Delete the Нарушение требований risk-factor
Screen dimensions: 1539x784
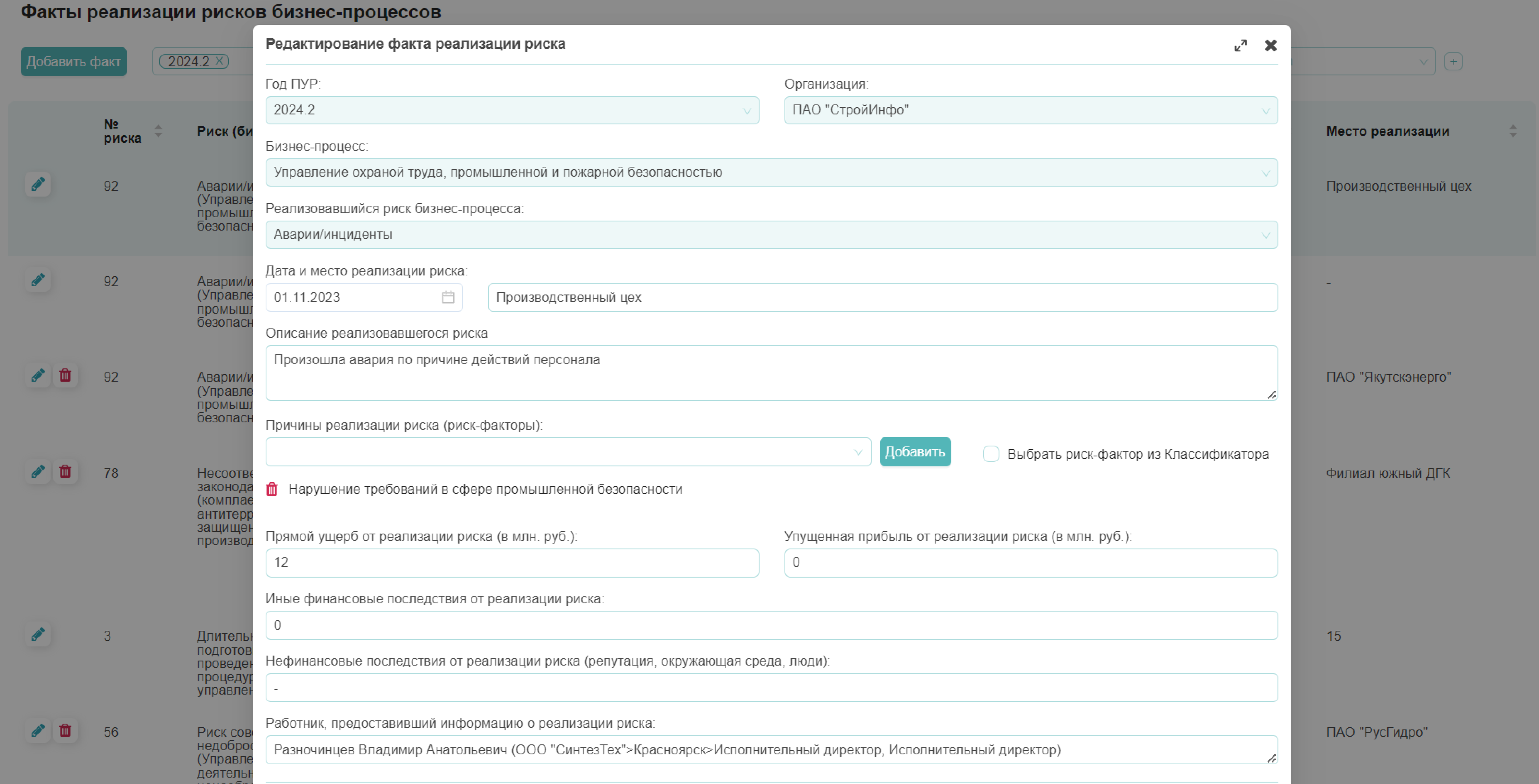click(x=272, y=490)
